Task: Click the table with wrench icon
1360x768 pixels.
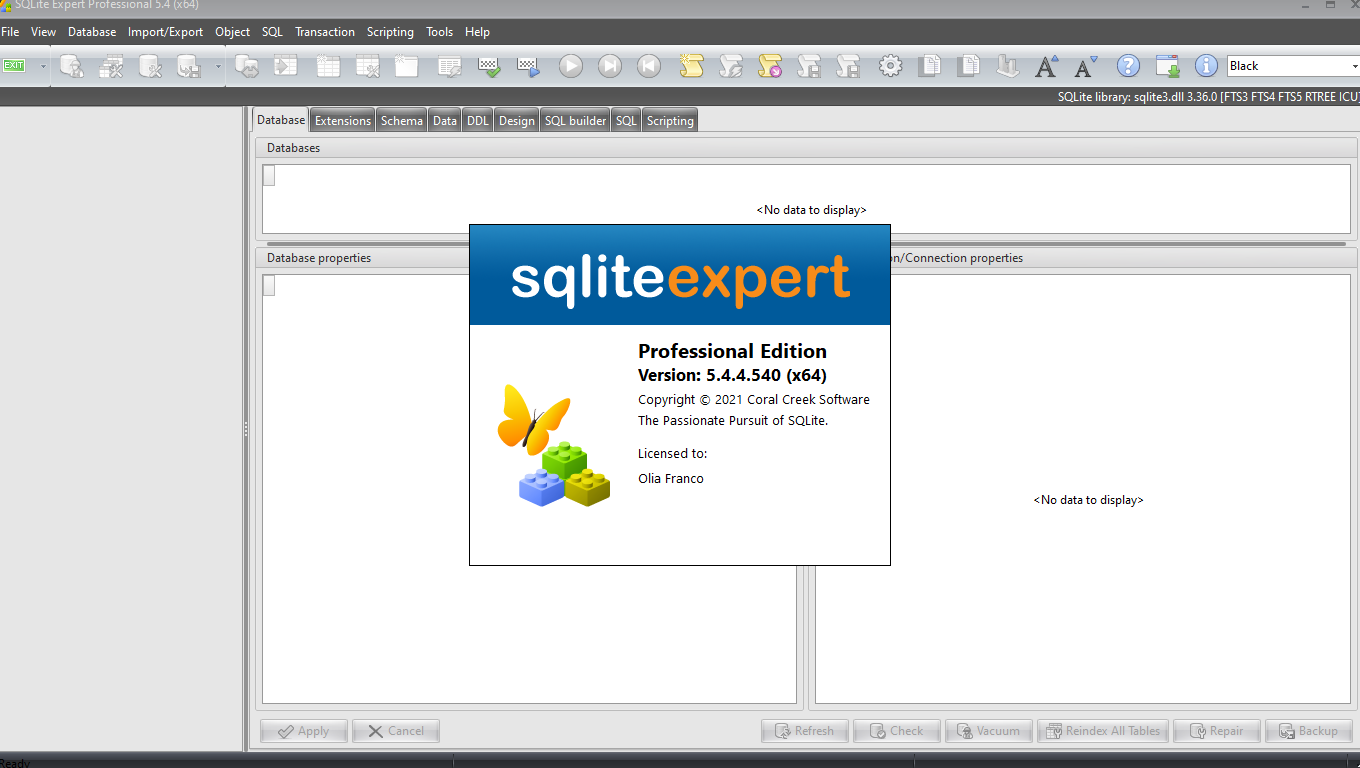Action: click(368, 66)
